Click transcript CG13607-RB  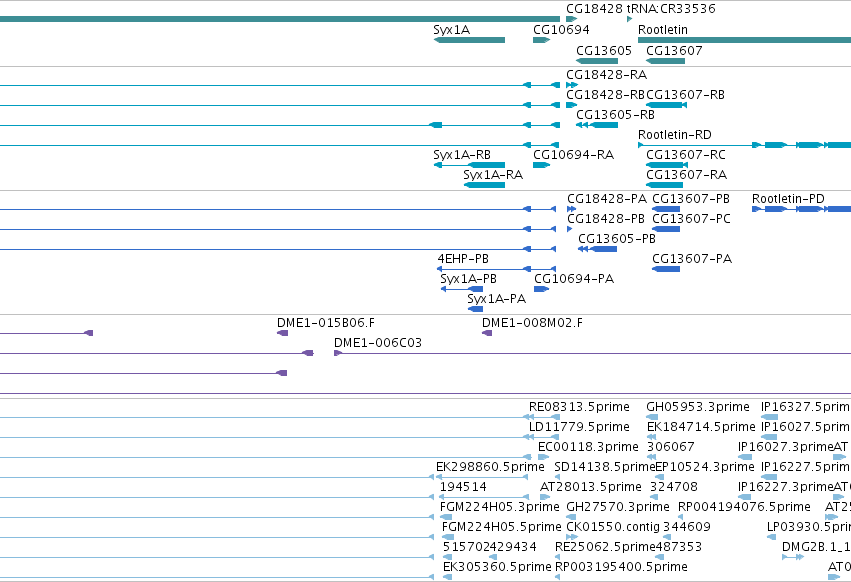coord(685,94)
